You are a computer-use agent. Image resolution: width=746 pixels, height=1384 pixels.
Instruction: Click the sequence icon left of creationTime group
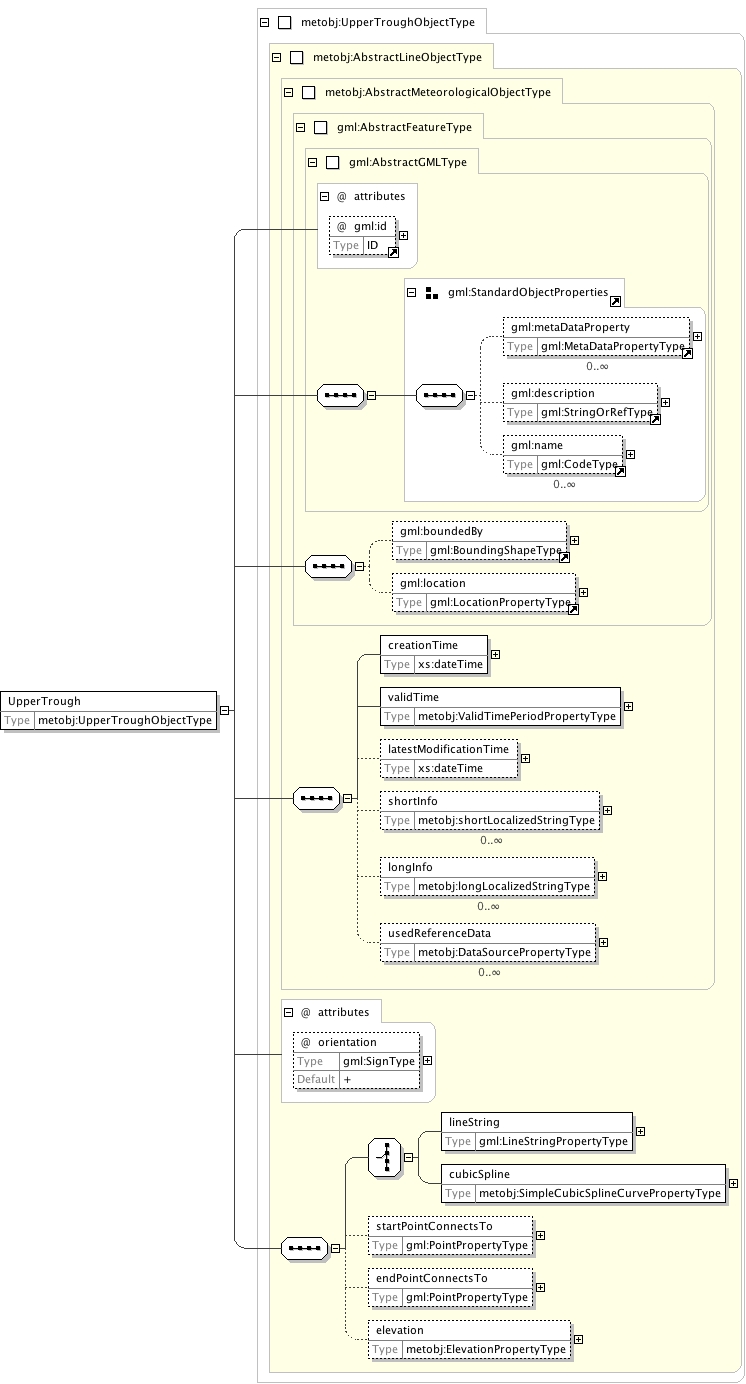[316, 798]
